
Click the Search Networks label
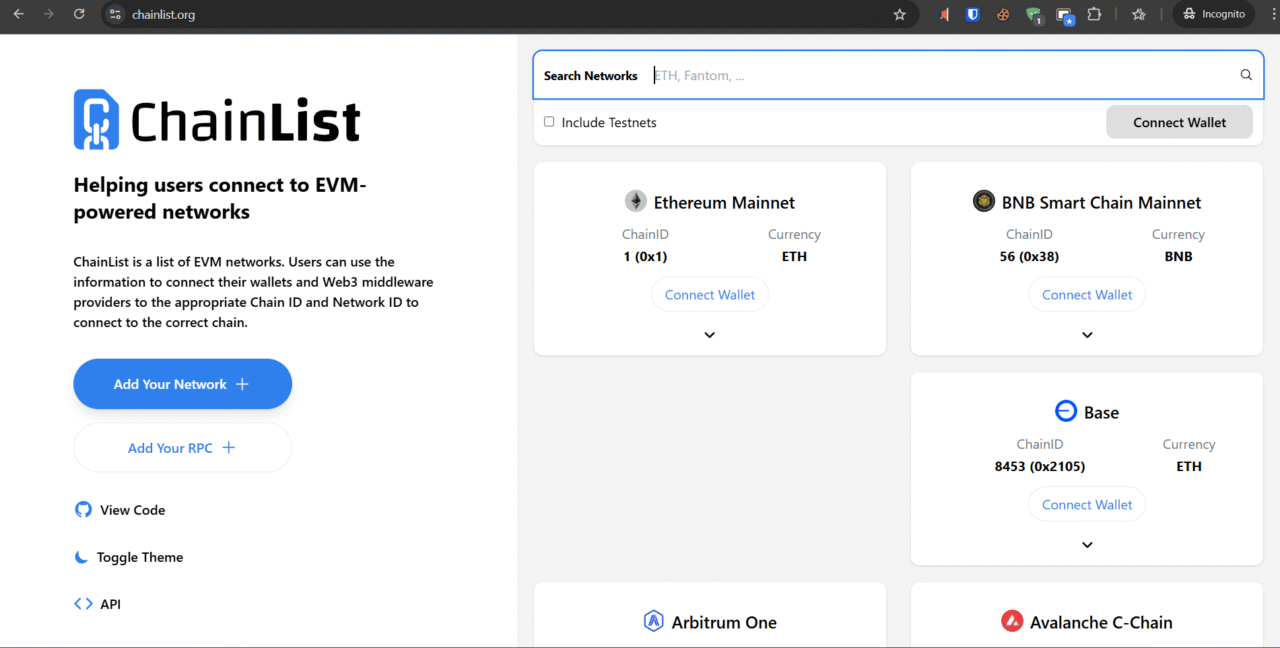[591, 76]
